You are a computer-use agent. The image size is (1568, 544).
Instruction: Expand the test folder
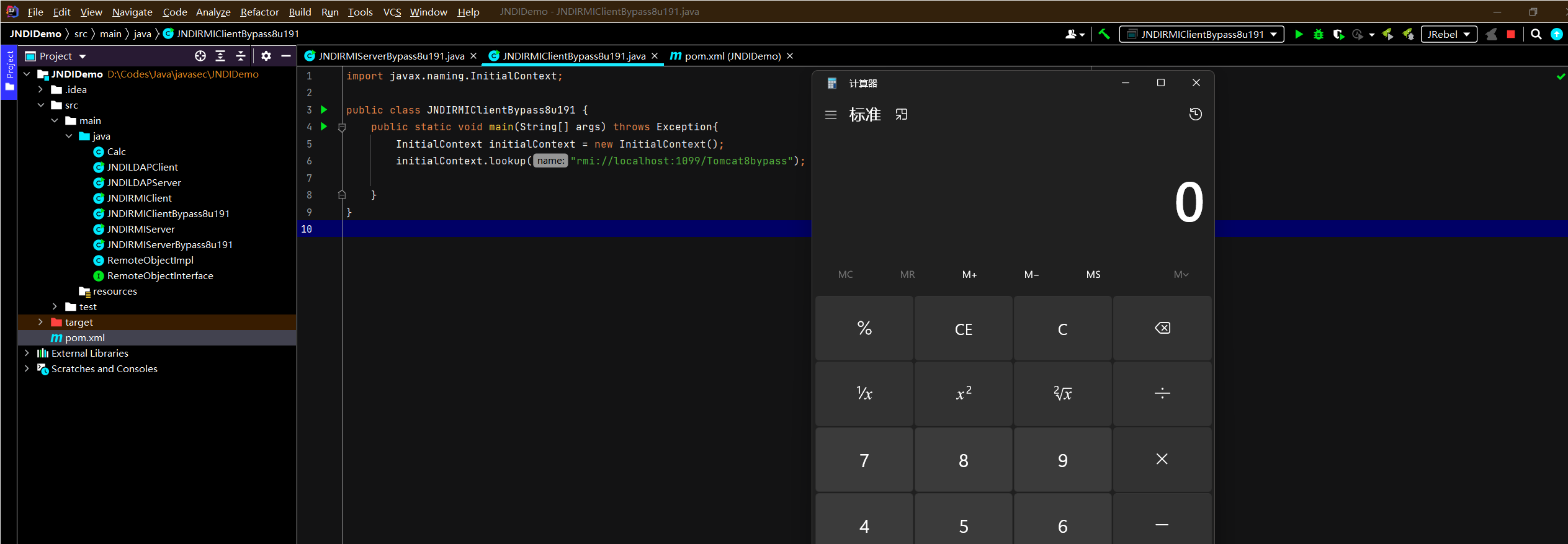point(55,306)
